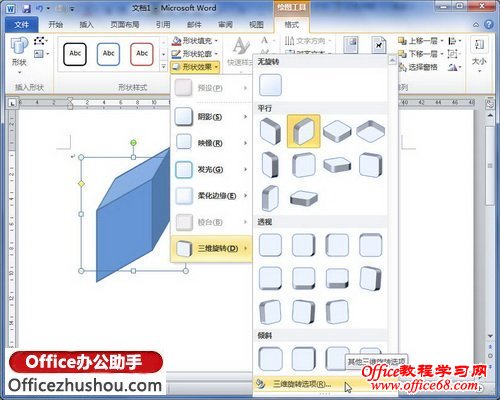Click the Save icon in the quick access toolbar
This screenshot has height=400, width=500.
point(26,8)
